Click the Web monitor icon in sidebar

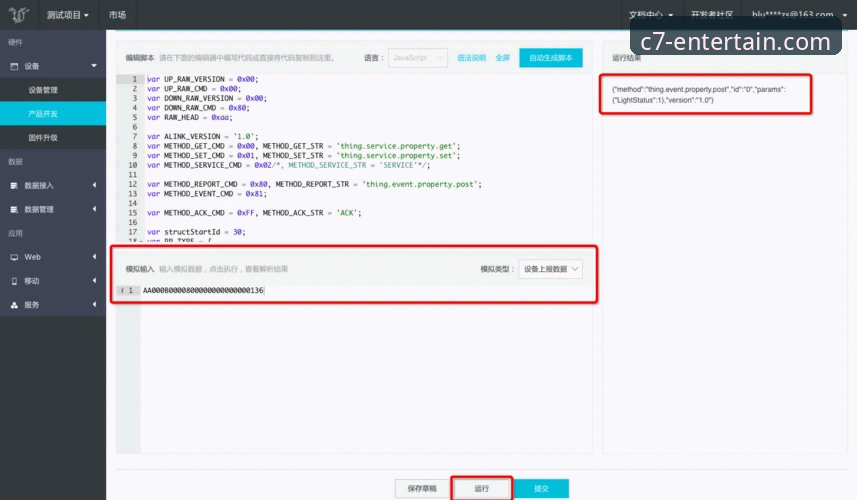[x=14, y=257]
